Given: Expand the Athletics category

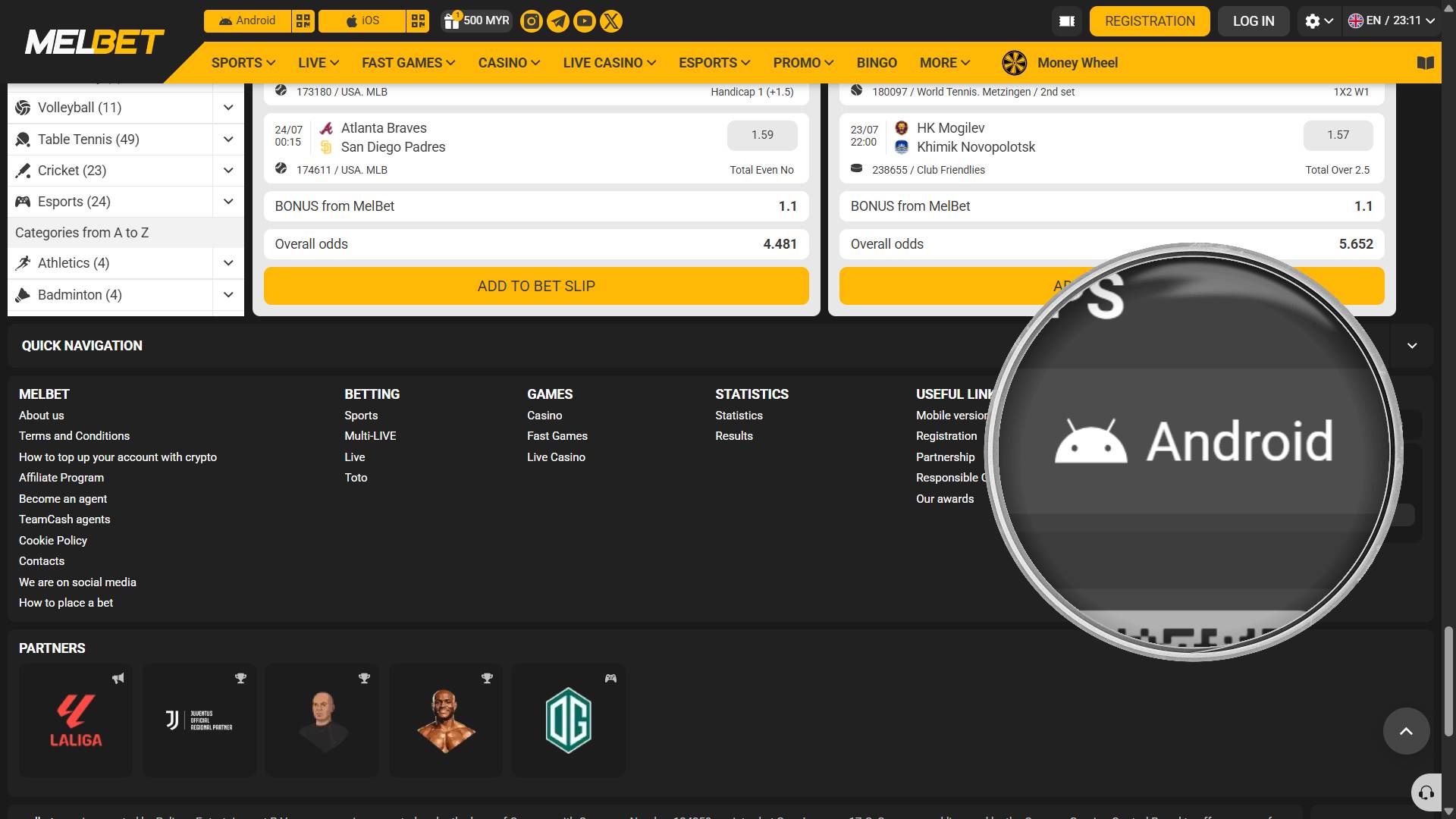Looking at the screenshot, I should click(228, 263).
